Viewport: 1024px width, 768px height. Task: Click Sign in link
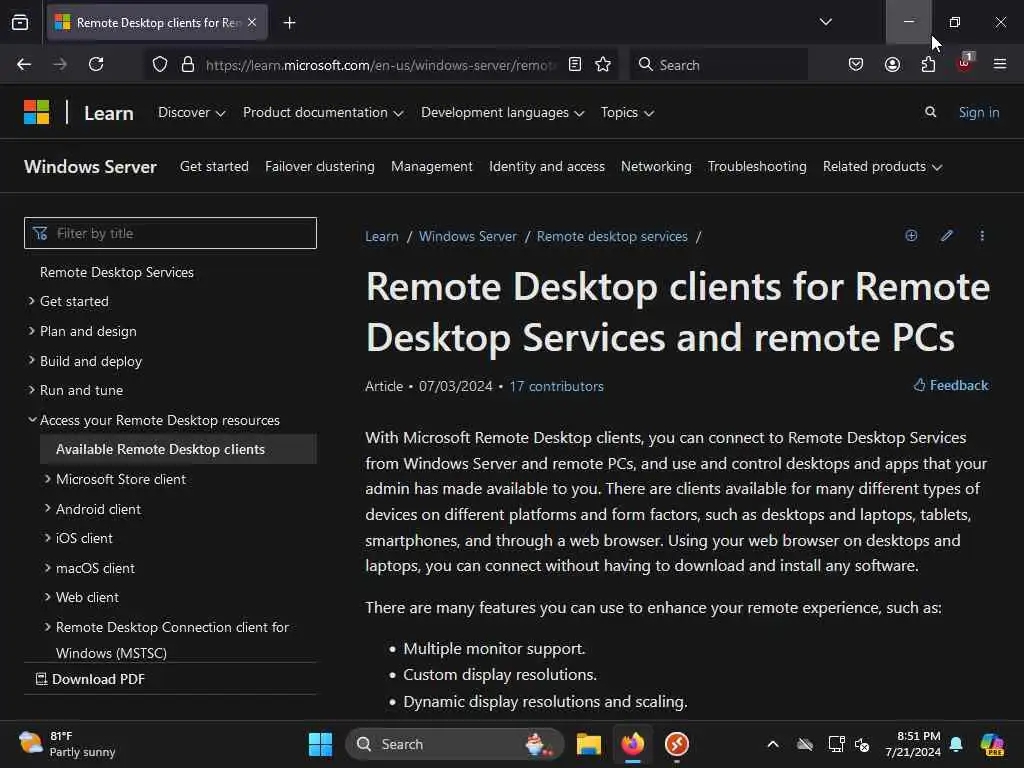[979, 112]
